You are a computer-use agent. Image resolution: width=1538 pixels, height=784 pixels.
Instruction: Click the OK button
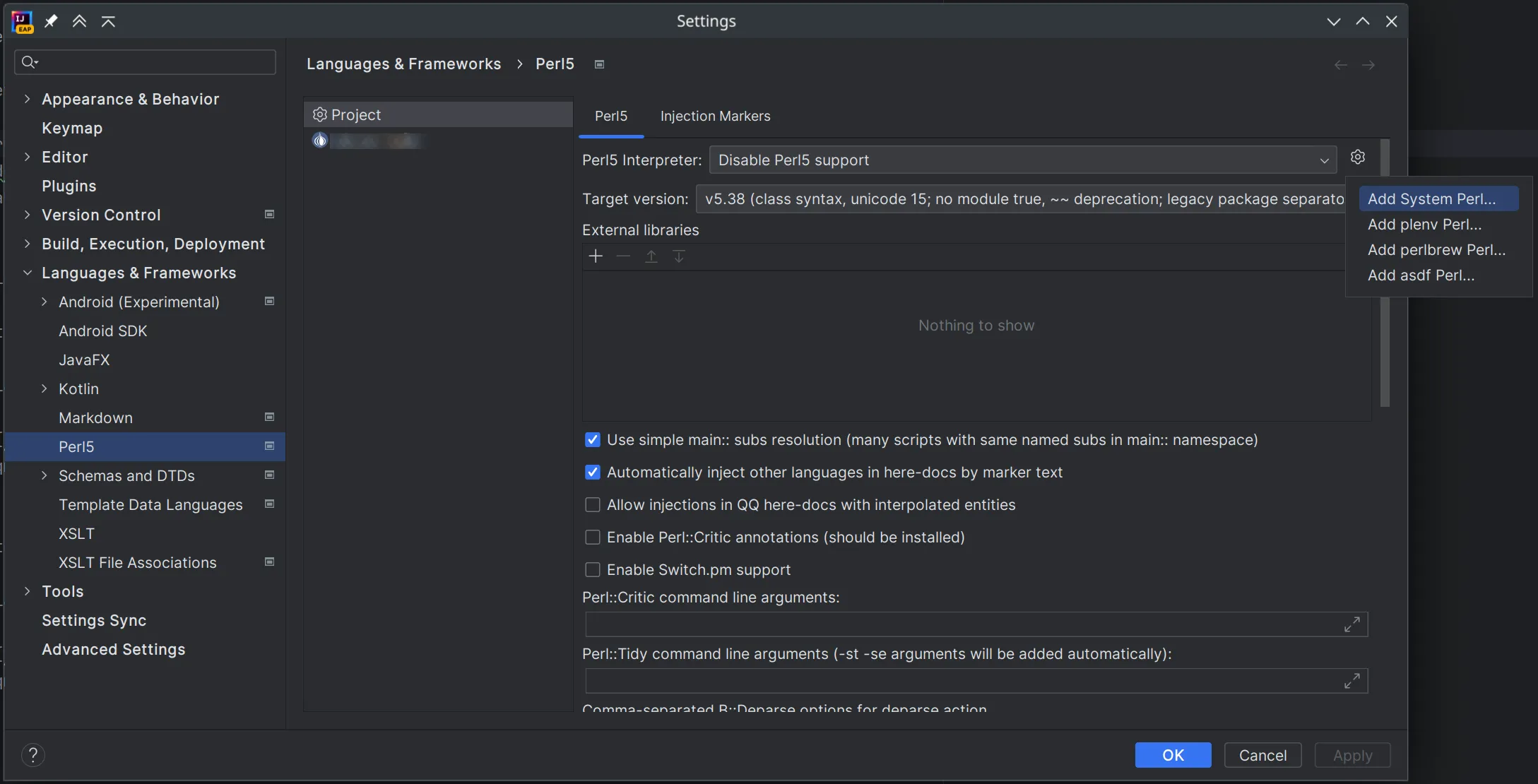point(1173,755)
